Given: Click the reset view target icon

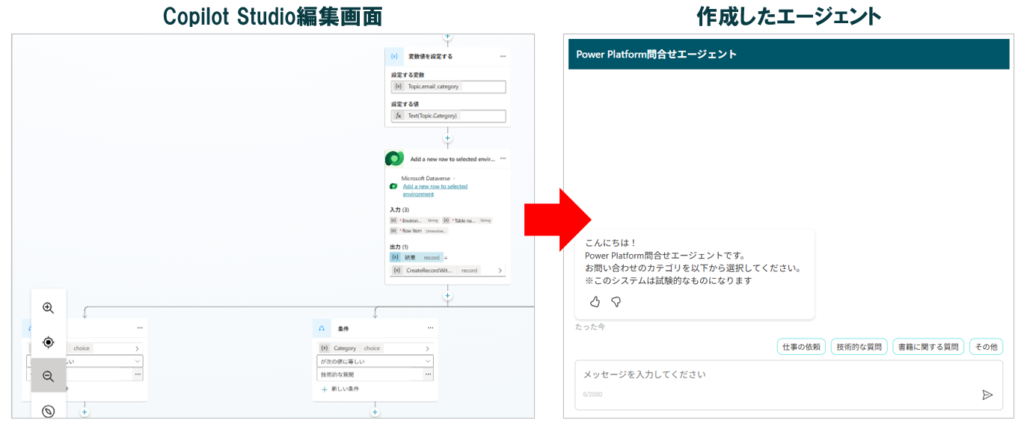Looking at the screenshot, I should pyautogui.click(x=48, y=342).
